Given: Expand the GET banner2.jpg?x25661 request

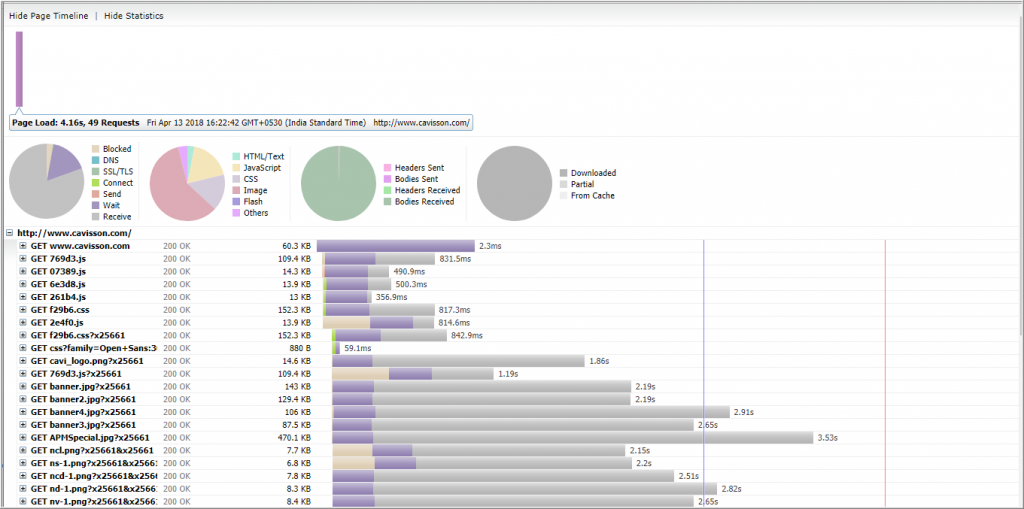Looking at the screenshot, I should click(23, 399).
